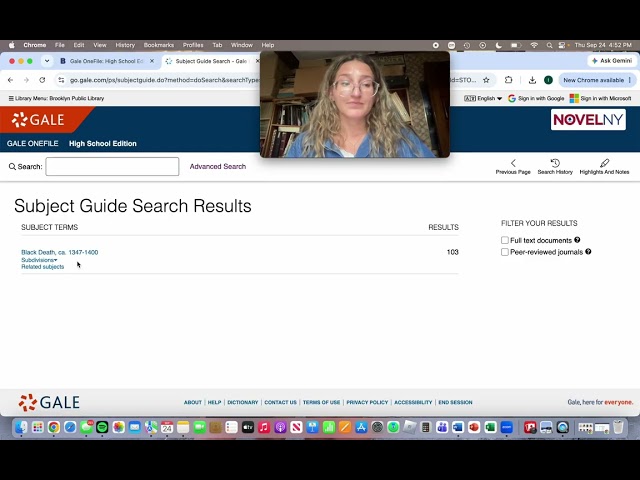Expand Subdivisions under Black Death

[x=39, y=260]
